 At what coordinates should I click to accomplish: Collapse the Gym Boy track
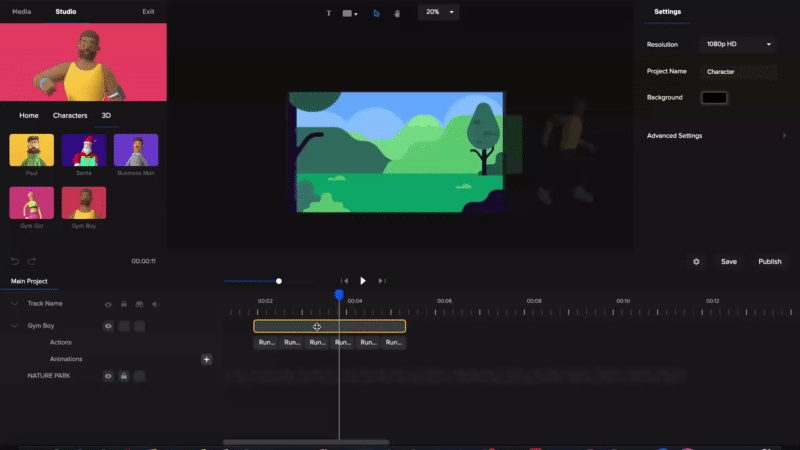point(15,326)
